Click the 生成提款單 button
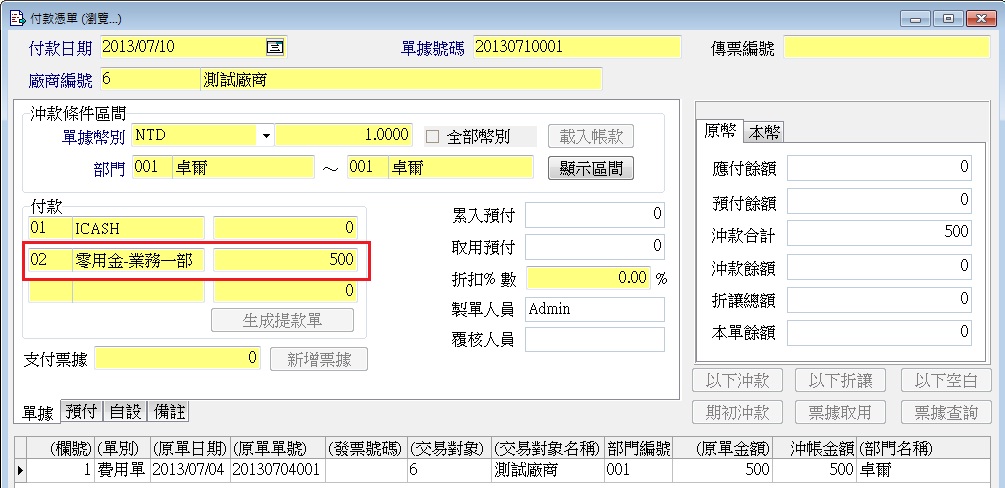Viewport: 1005px width, 488px height. 283,320
